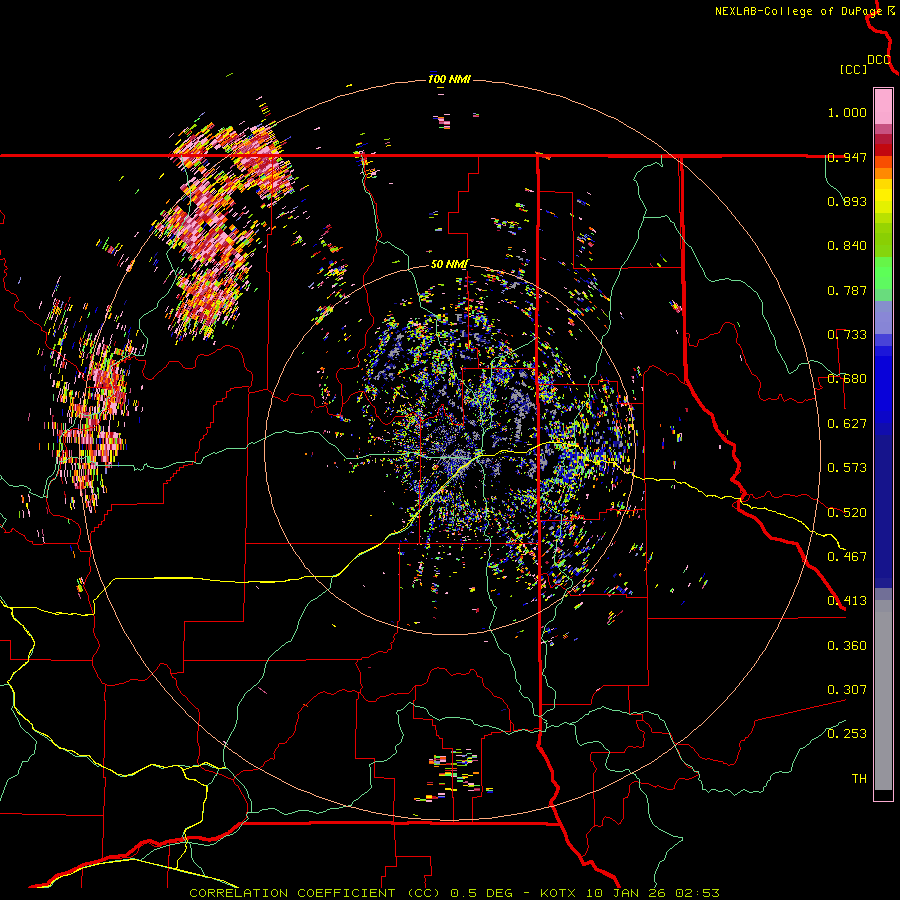The width and height of the screenshot is (900, 900).
Task: Click the 0.733 scale value
Action: [847, 335]
